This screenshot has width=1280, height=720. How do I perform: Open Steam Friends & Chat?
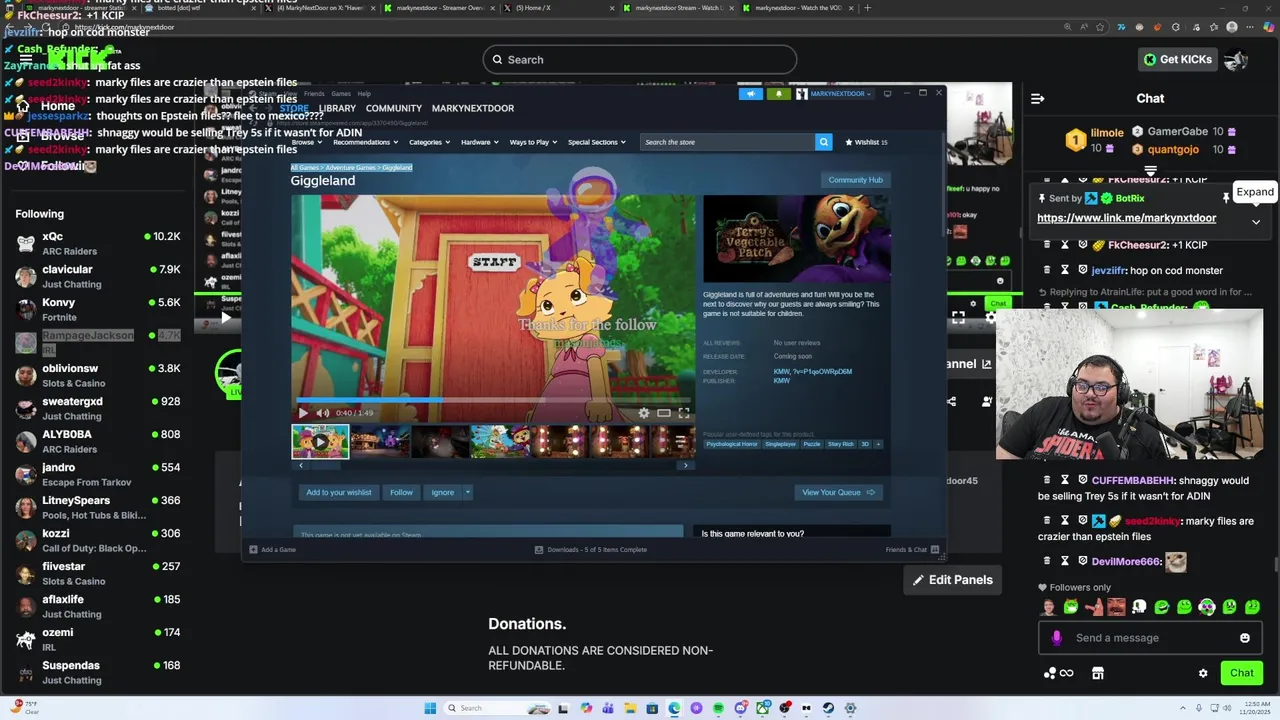[912, 549]
